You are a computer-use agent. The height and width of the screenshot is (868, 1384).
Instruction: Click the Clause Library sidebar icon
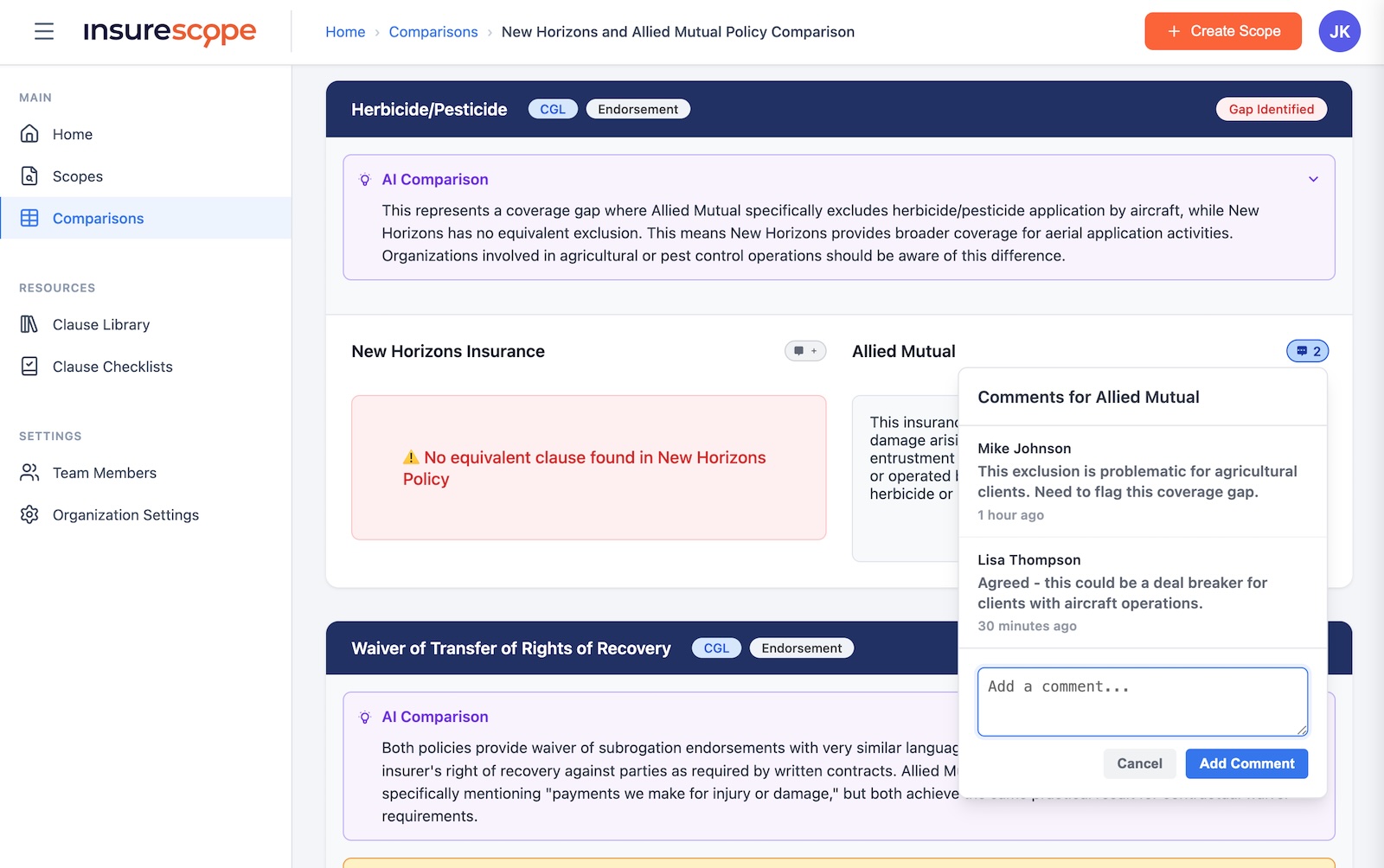(29, 324)
